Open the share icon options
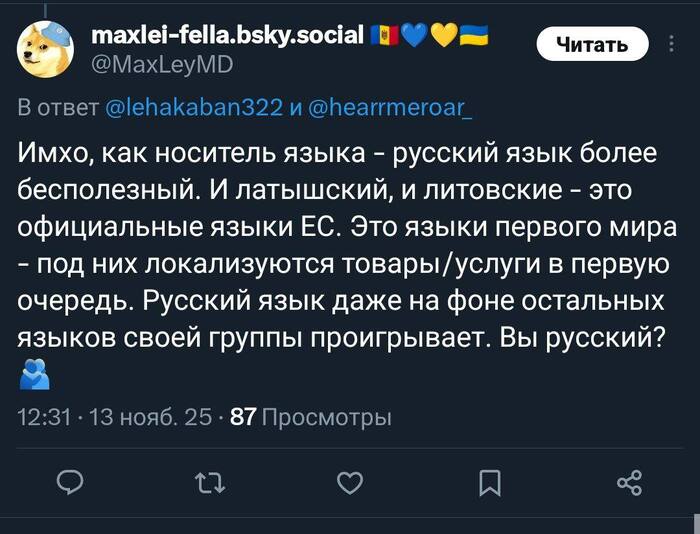Image resolution: width=700 pixels, height=534 pixels. 629,484
